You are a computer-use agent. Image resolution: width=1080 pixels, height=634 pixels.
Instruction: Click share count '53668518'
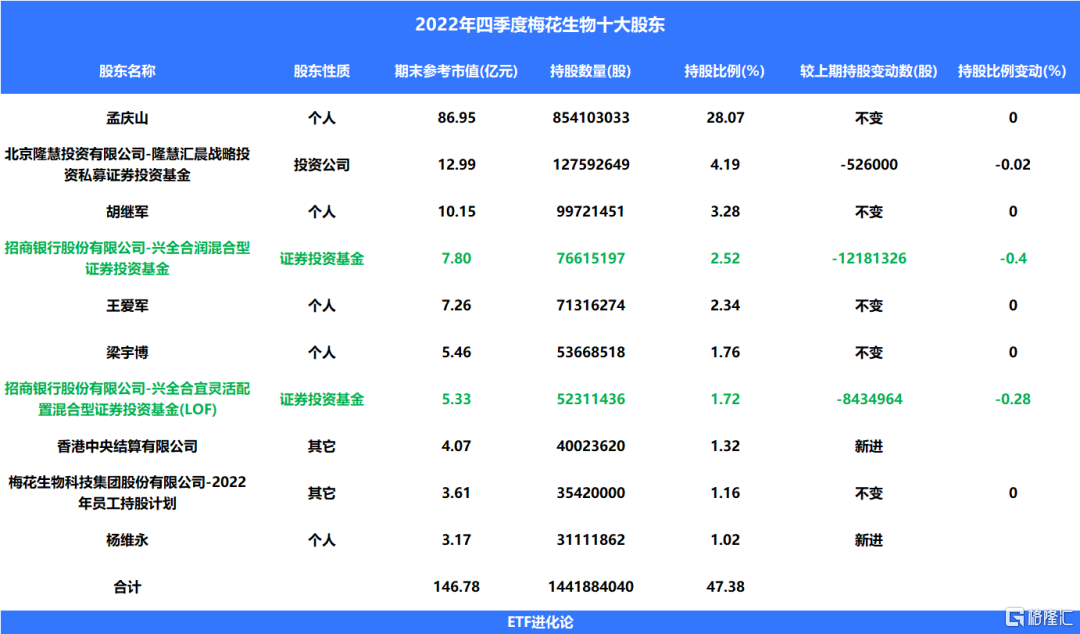591,352
